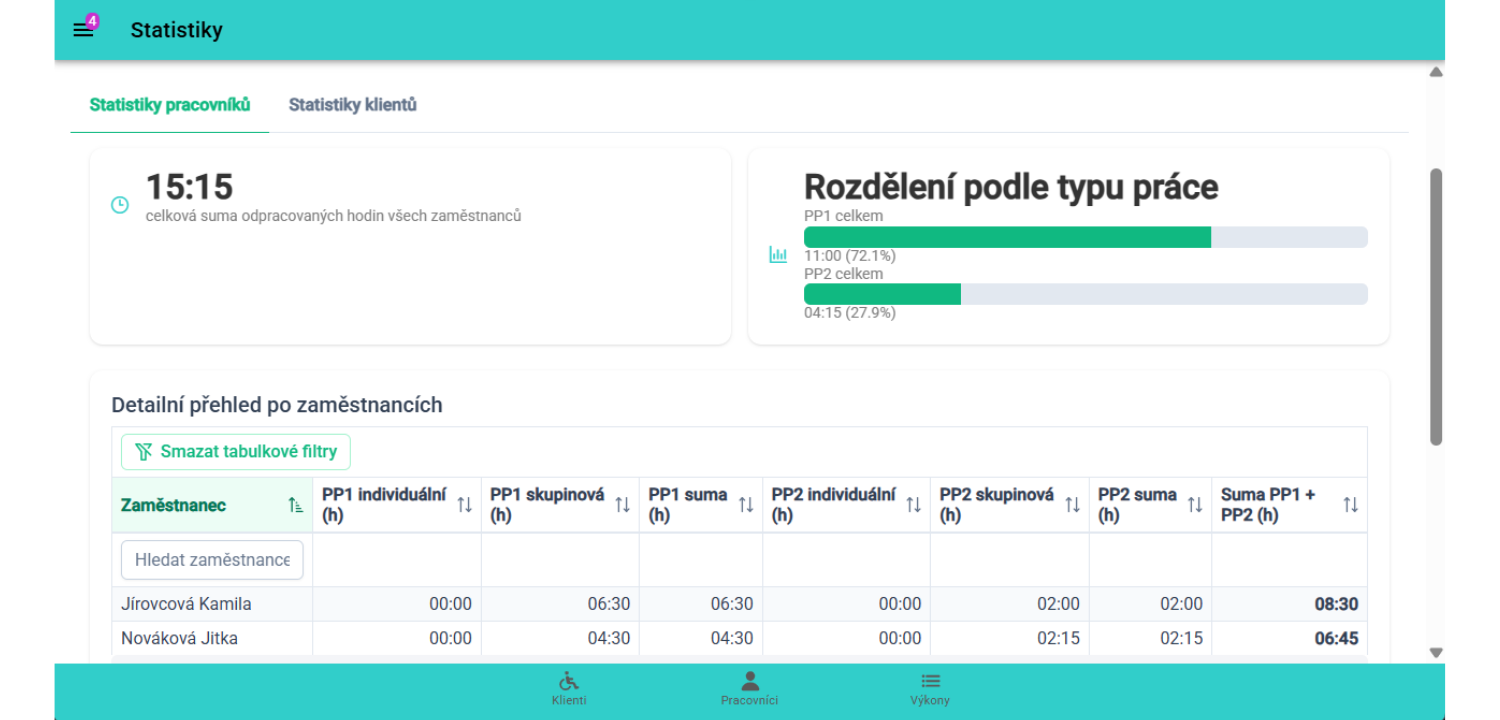The height and width of the screenshot is (720, 1500).
Task: Sort by PP2 suma column arrows
Action: (x=1195, y=505)
